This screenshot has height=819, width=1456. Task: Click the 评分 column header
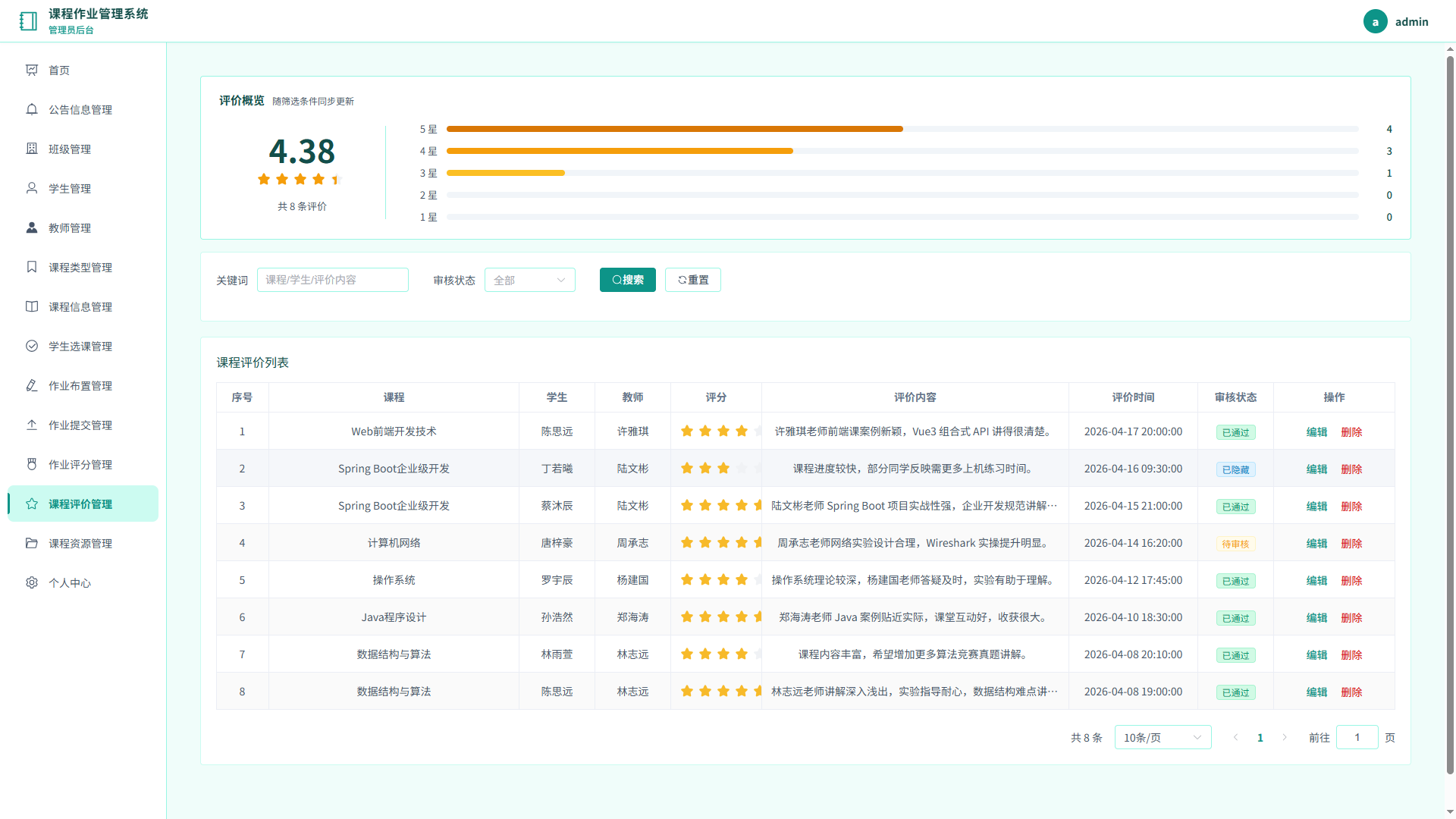pyautogui.click(x=716, y=397)
